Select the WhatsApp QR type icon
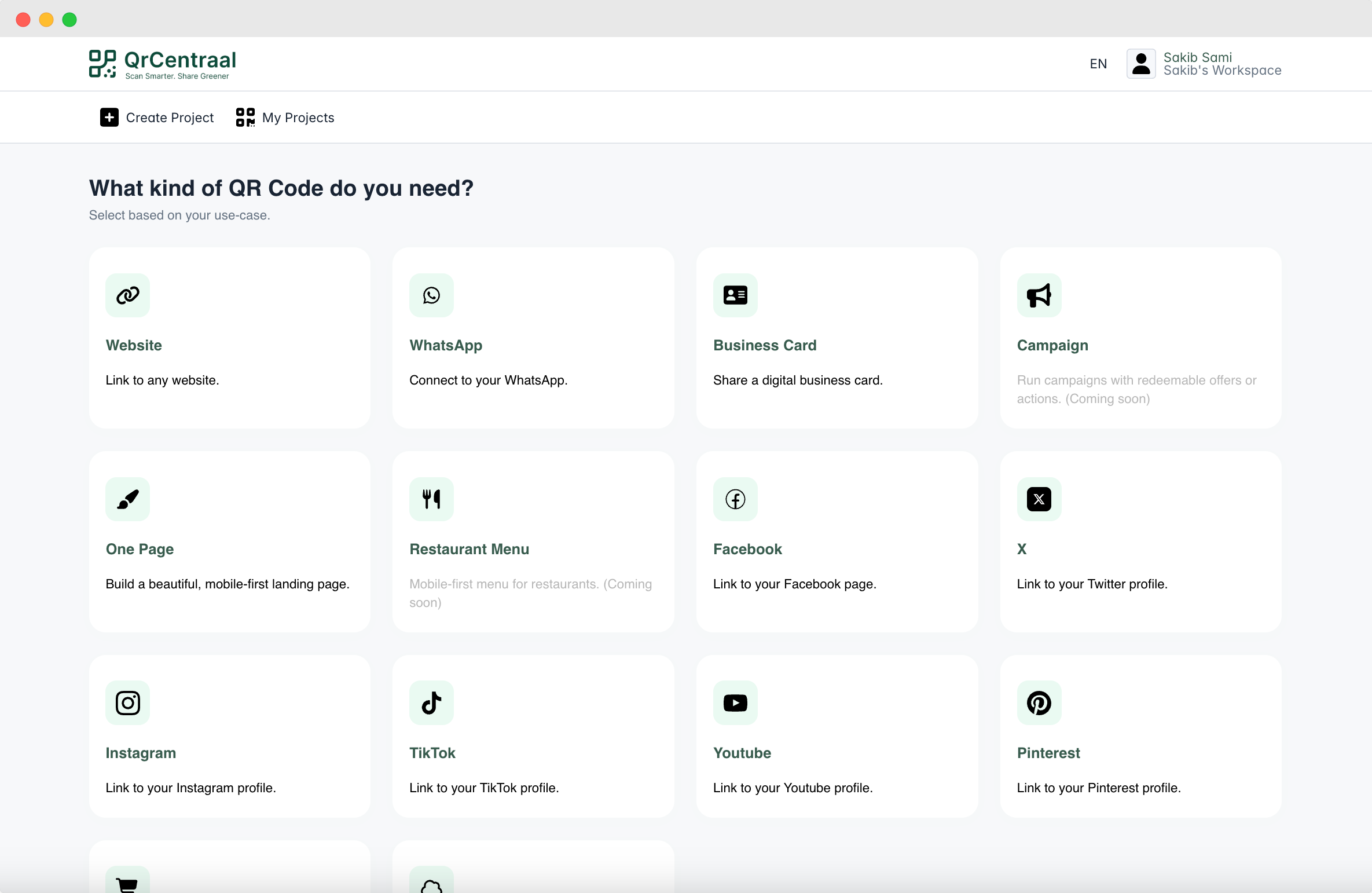1372x893 pixels. (431, 295)
